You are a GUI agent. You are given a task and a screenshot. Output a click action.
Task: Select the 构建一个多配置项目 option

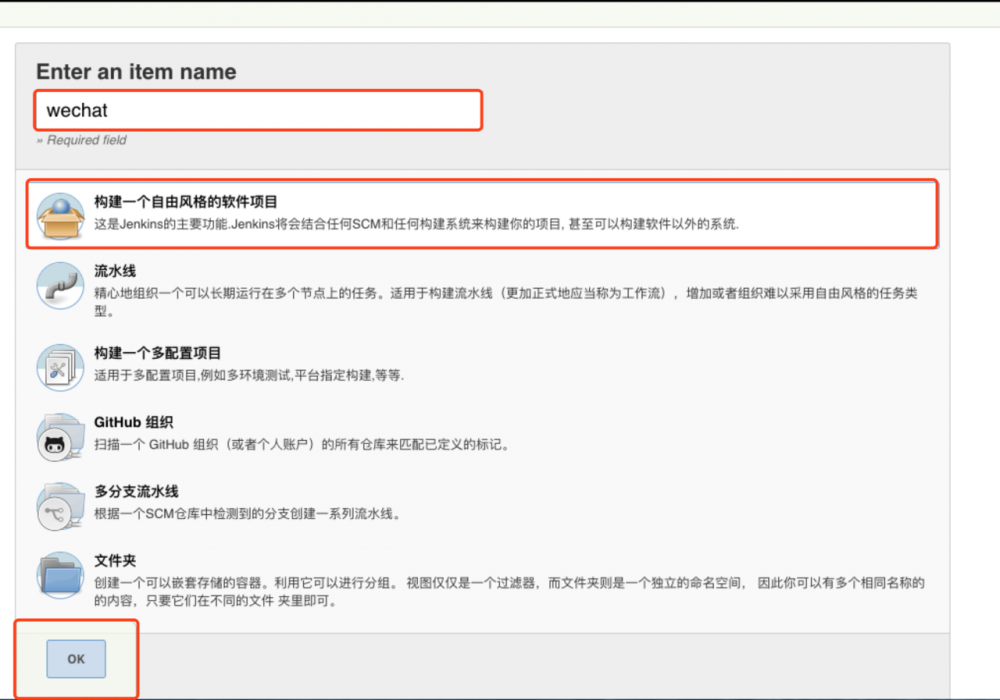[400, 365]
